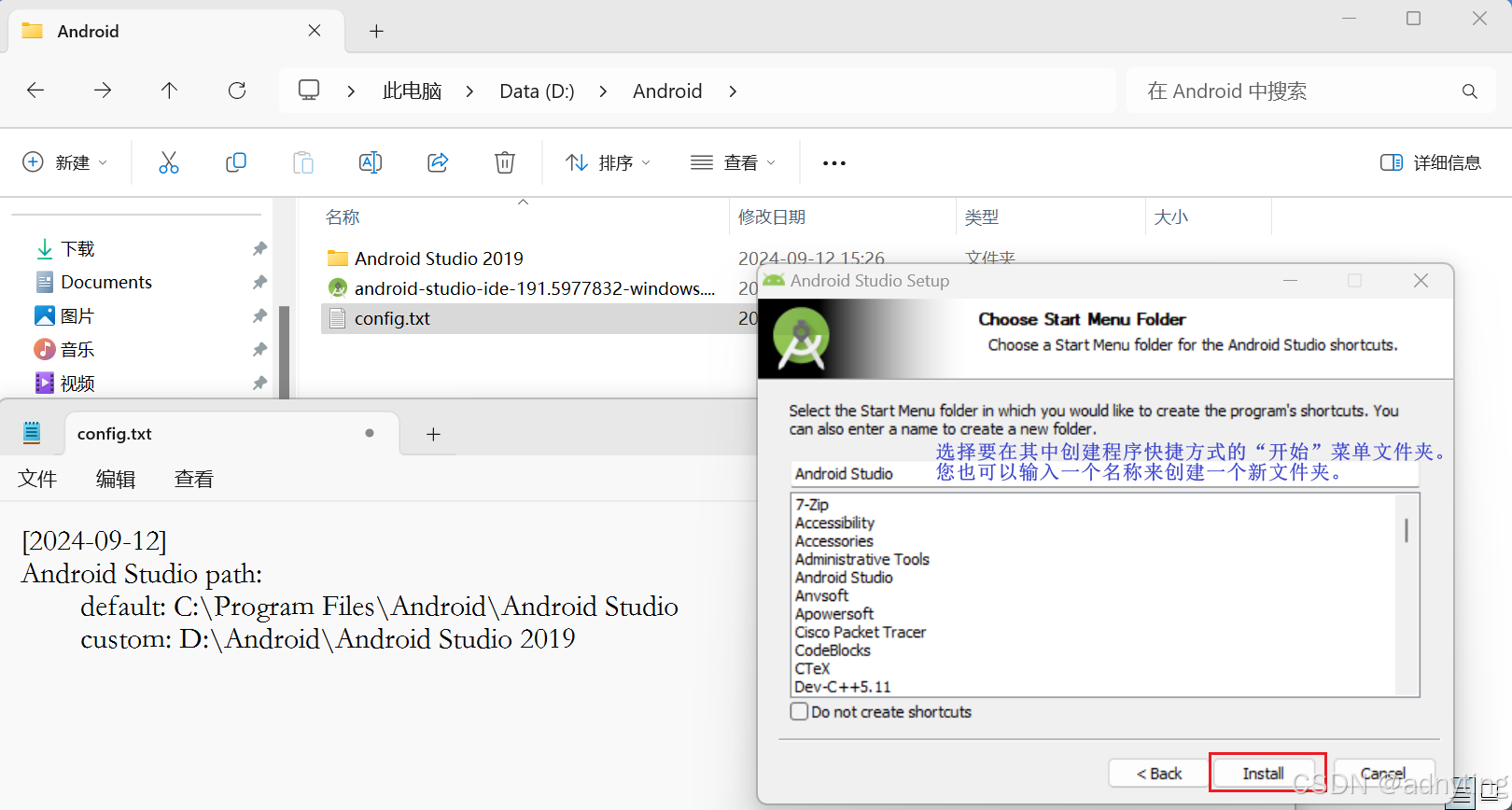Open the 下载 (Downloads) quick access folder
The image size is (1512, 810).
tap(77, 249)
